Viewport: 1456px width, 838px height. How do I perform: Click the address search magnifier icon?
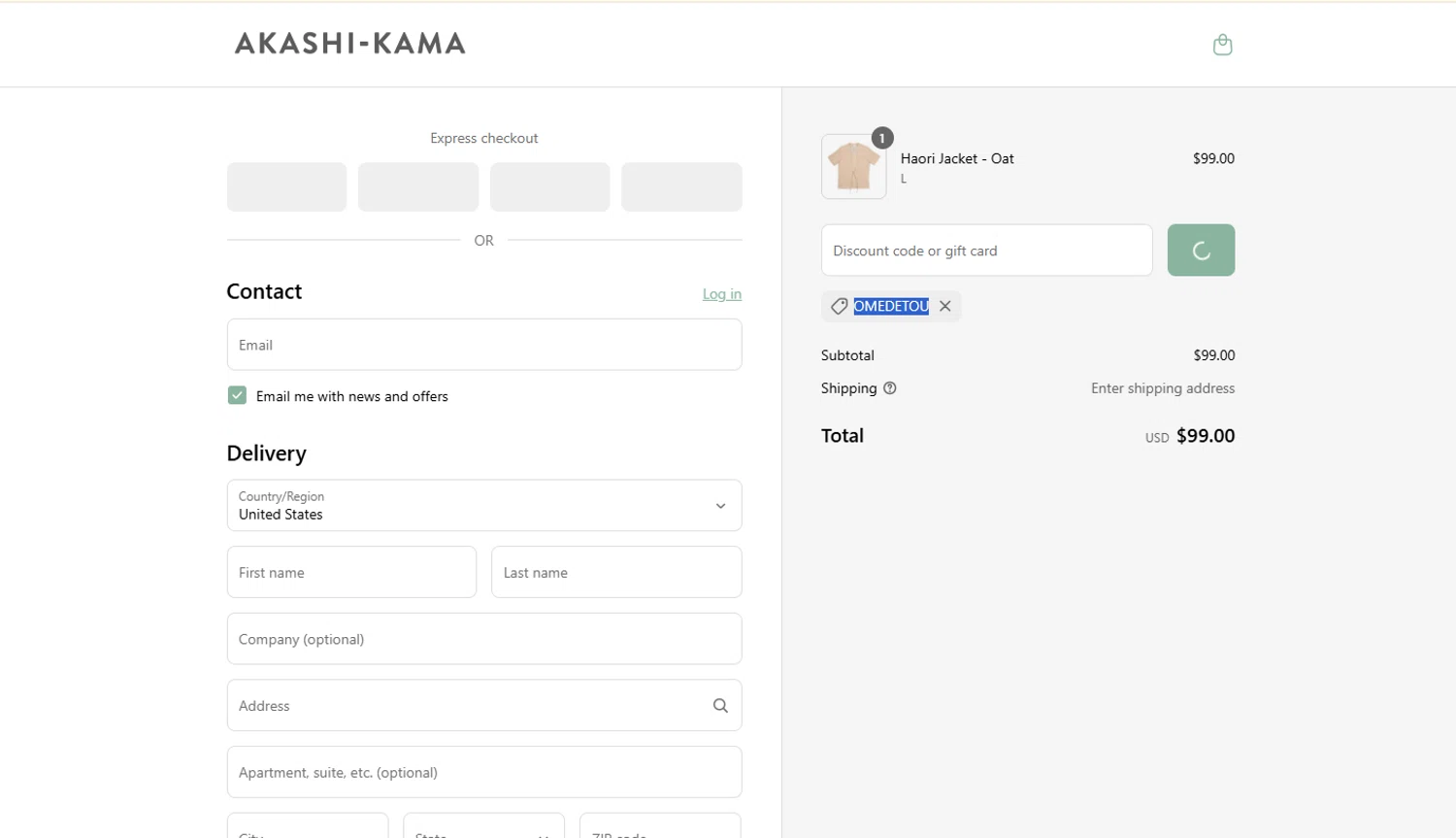tap(720, 706)
